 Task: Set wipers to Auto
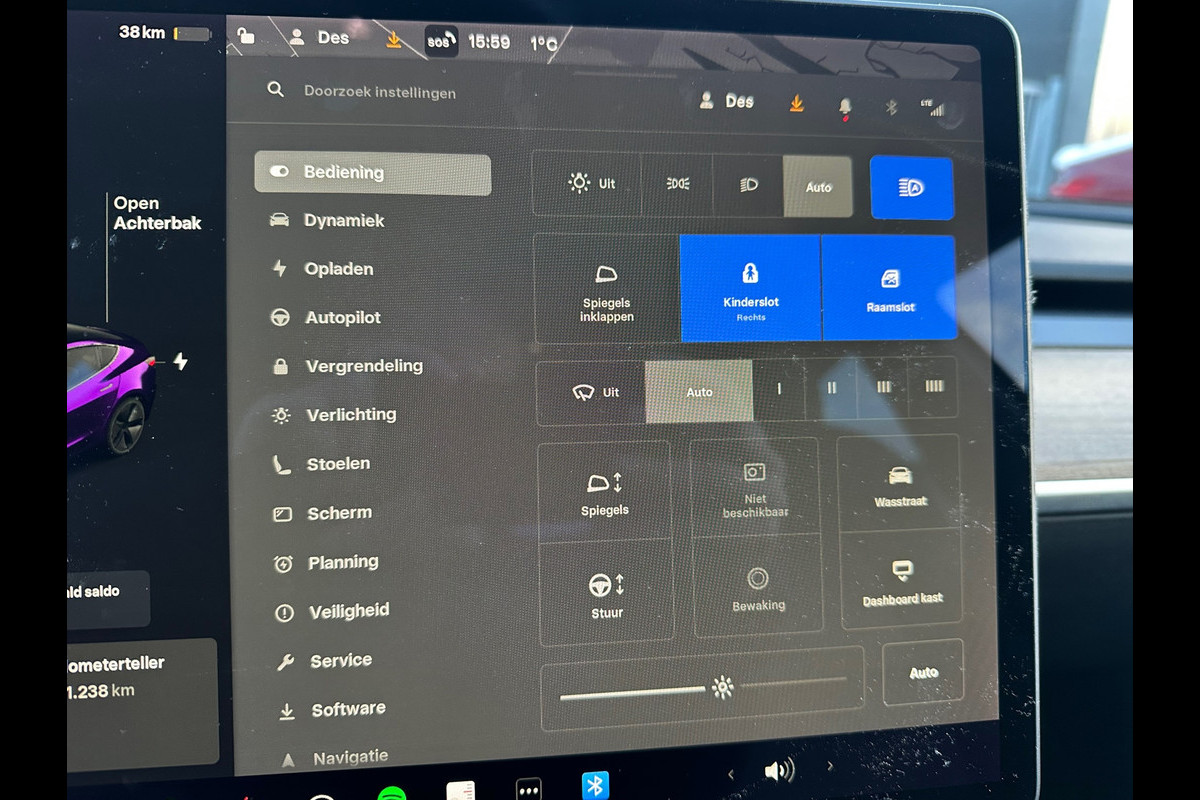[x=699, y=392]
